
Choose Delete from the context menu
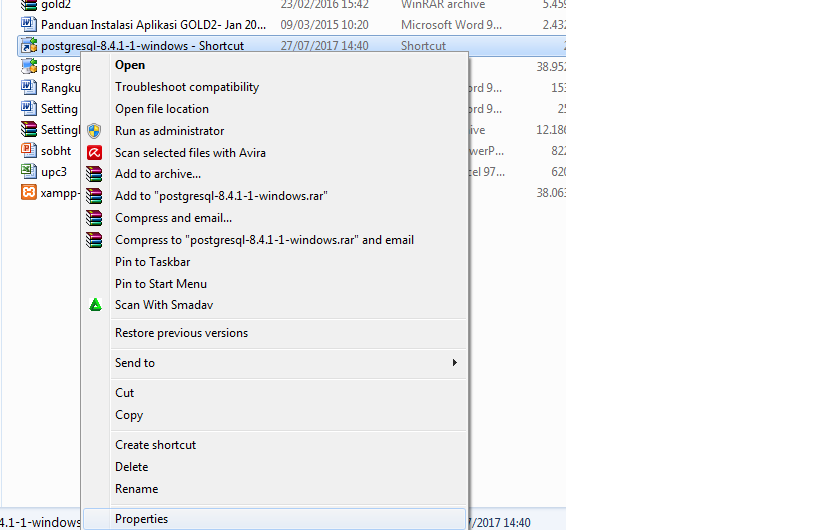click(274, 467)
